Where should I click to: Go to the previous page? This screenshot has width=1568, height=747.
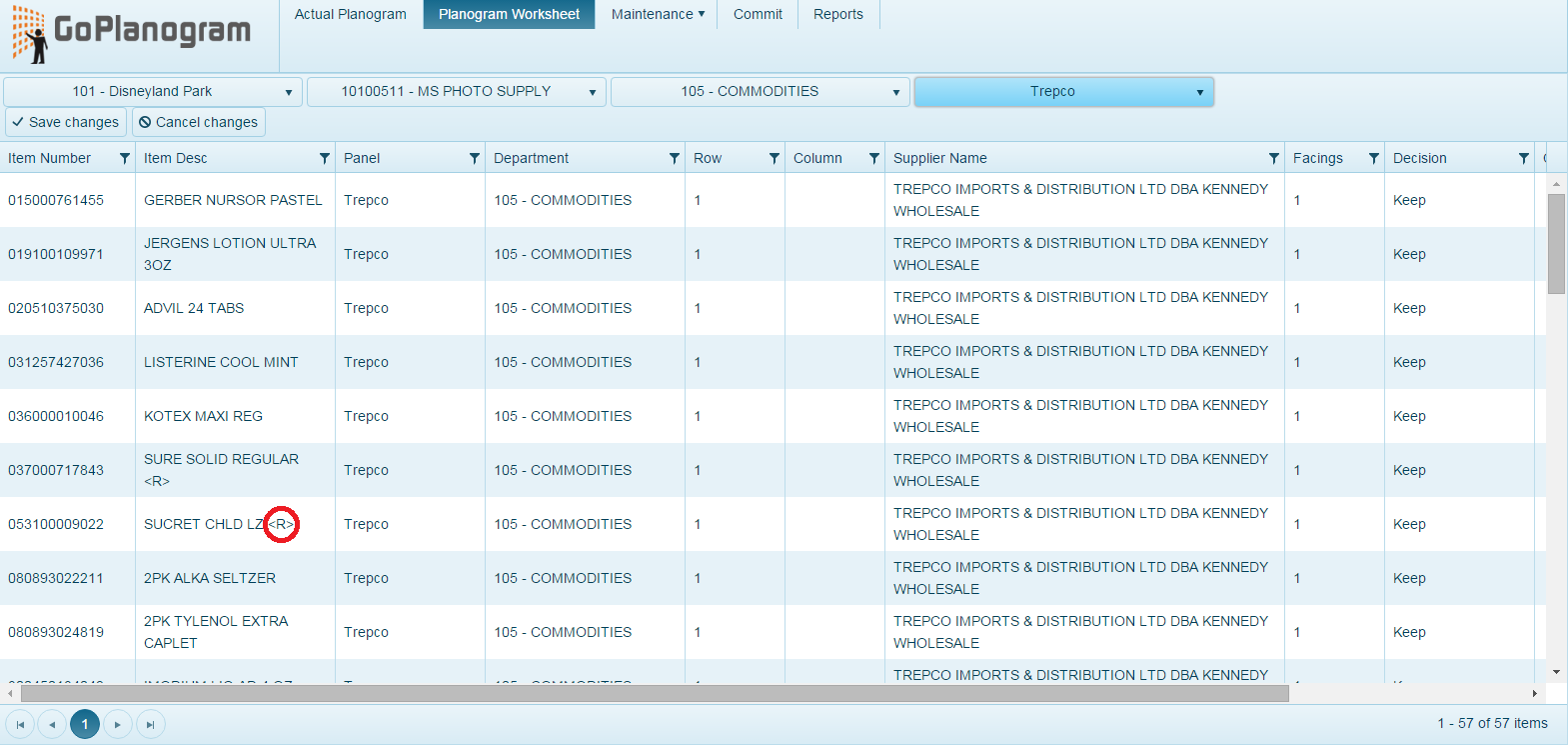(x=52, y=724)
